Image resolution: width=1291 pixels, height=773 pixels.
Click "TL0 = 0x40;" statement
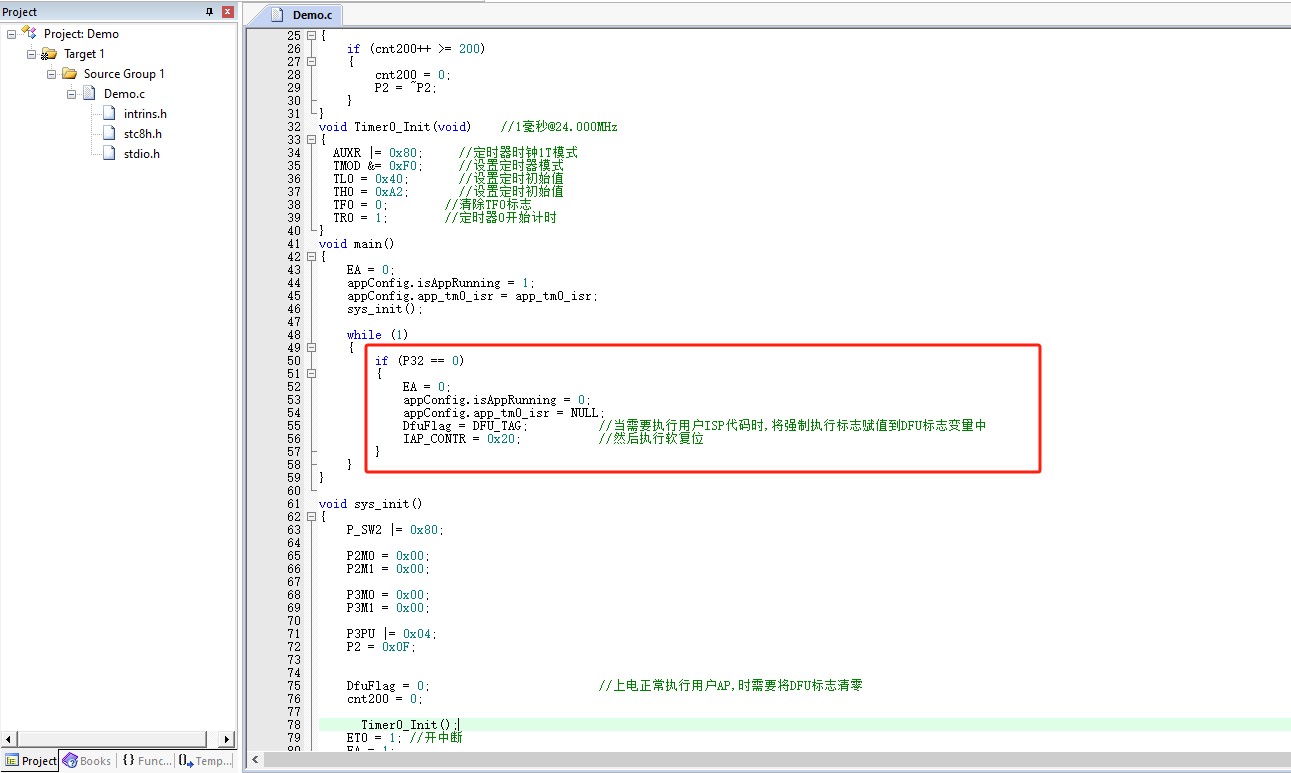[x=371, y=178]
